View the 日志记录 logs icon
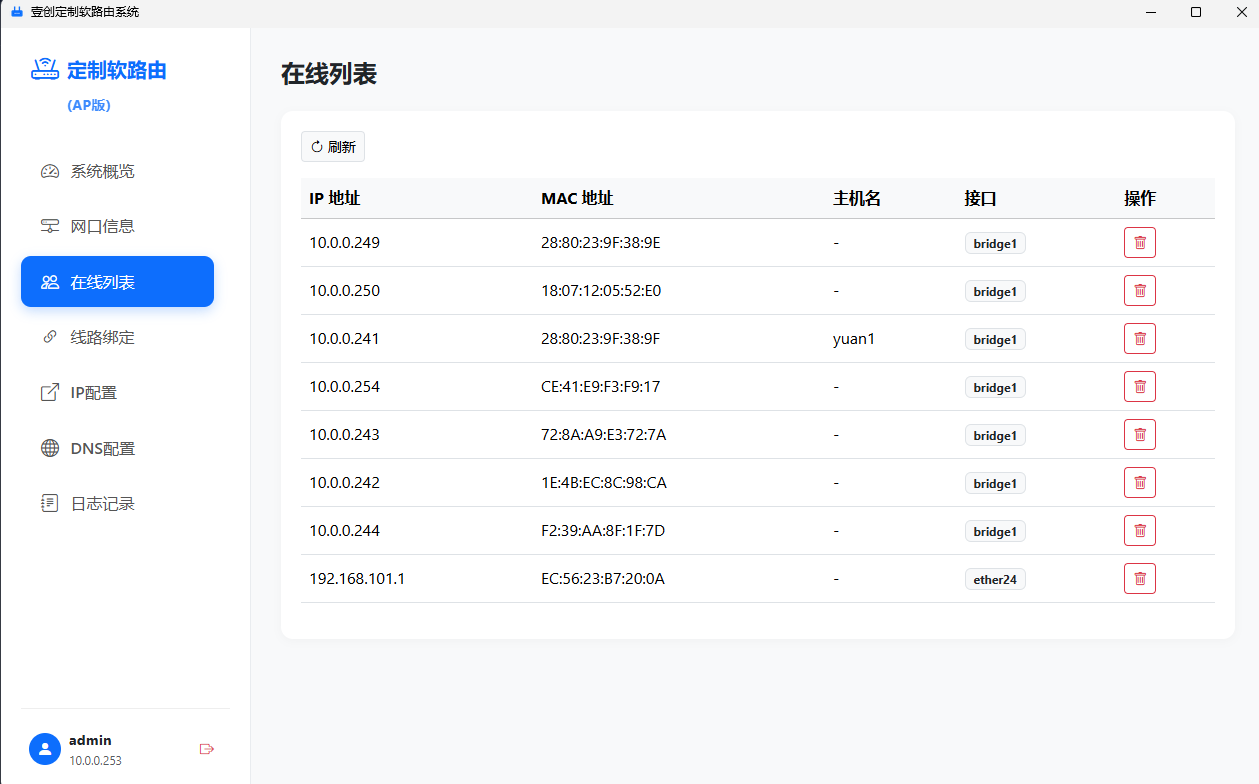1259x784 pixels. [x=49, y=503]
